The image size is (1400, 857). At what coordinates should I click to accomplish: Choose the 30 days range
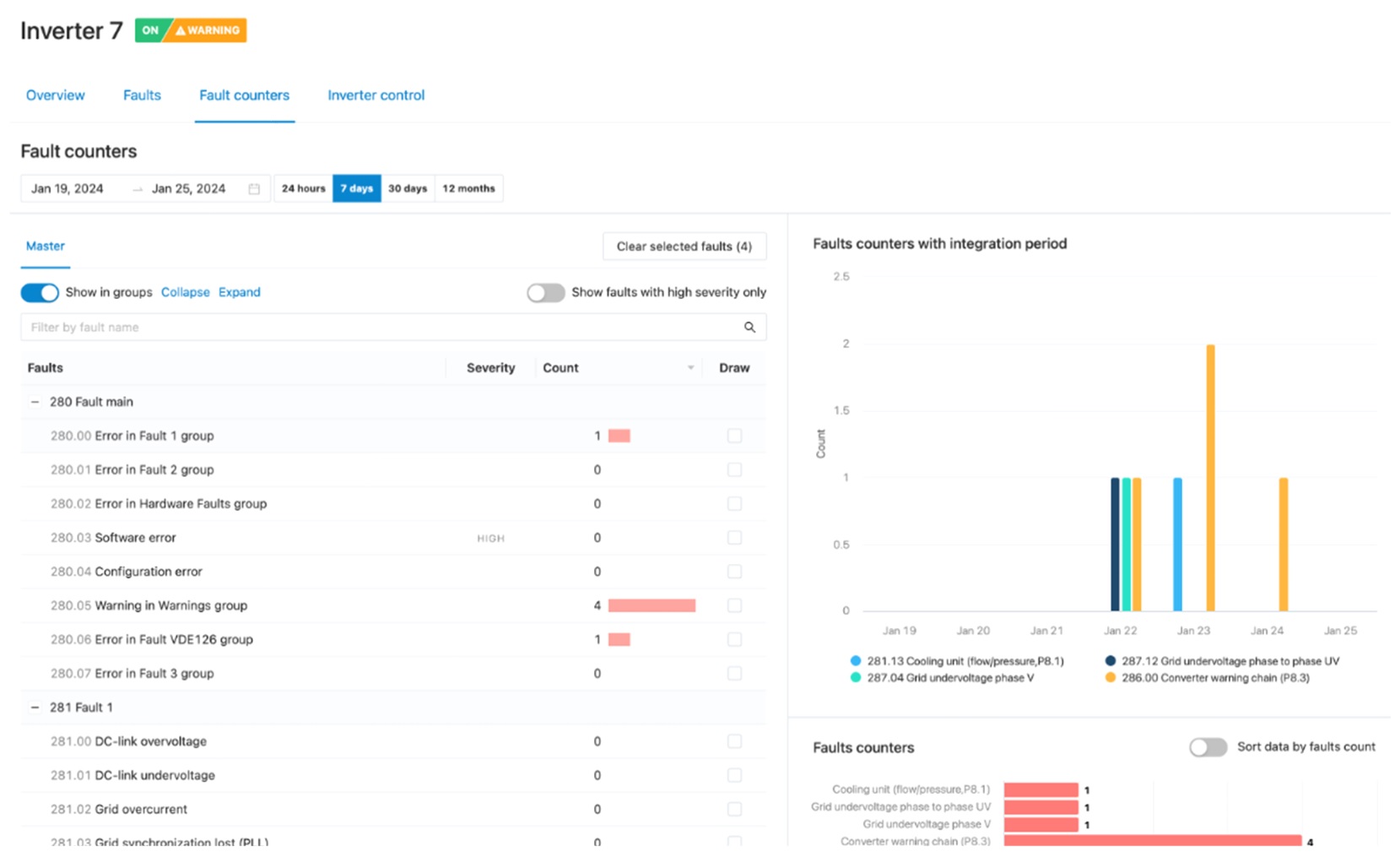click(x=408, y=188)
